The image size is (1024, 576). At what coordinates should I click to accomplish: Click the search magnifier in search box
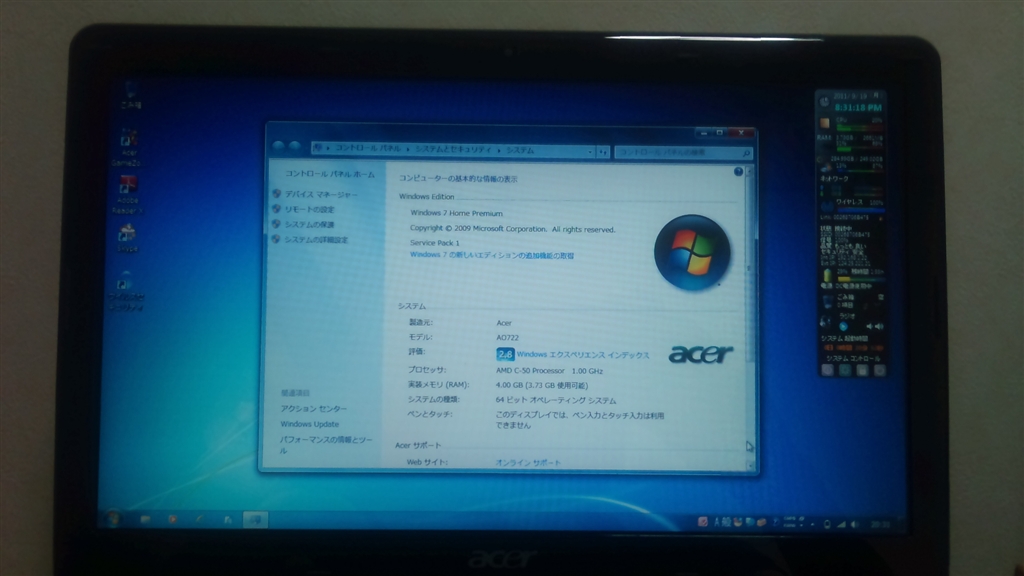pyautogui.click(x=746, y=153)
